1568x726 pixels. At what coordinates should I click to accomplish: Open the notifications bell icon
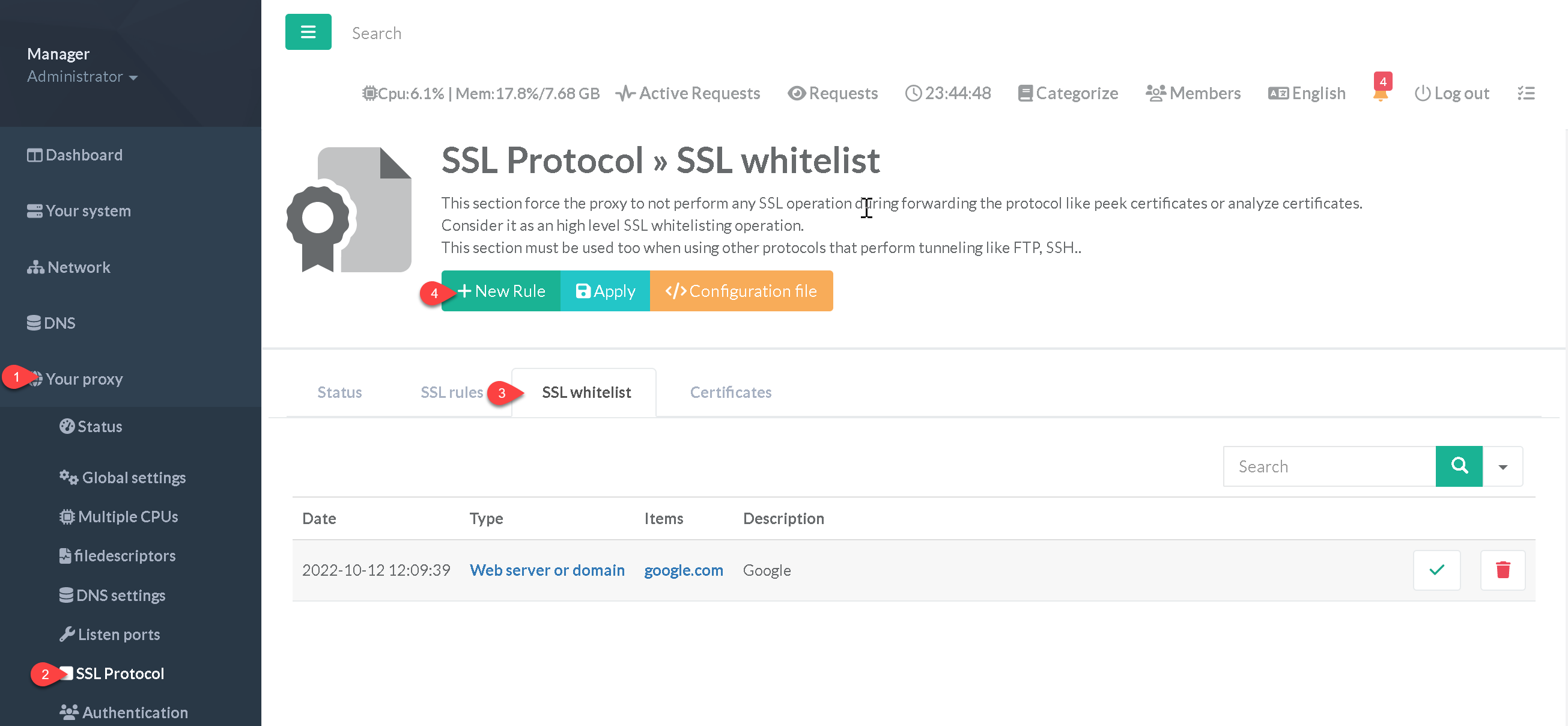click(x=1380, y=94)
